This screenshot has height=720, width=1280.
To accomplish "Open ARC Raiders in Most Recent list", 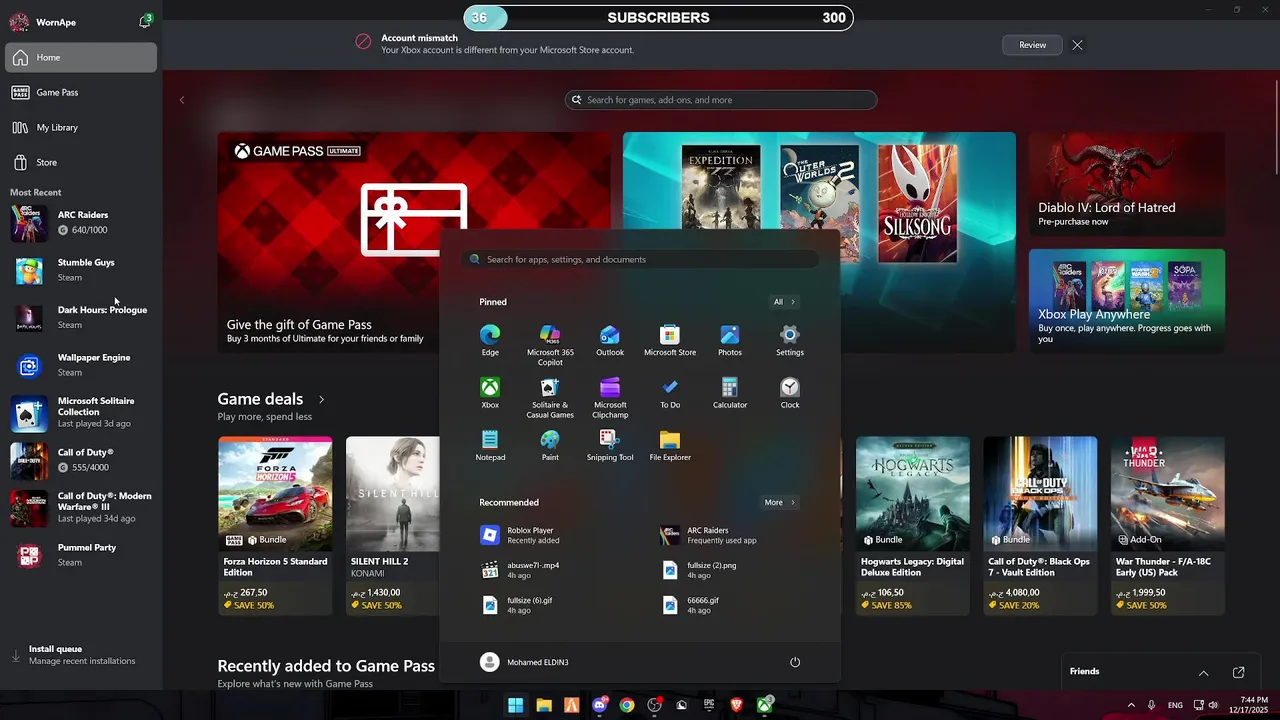I will coord(81,222).
